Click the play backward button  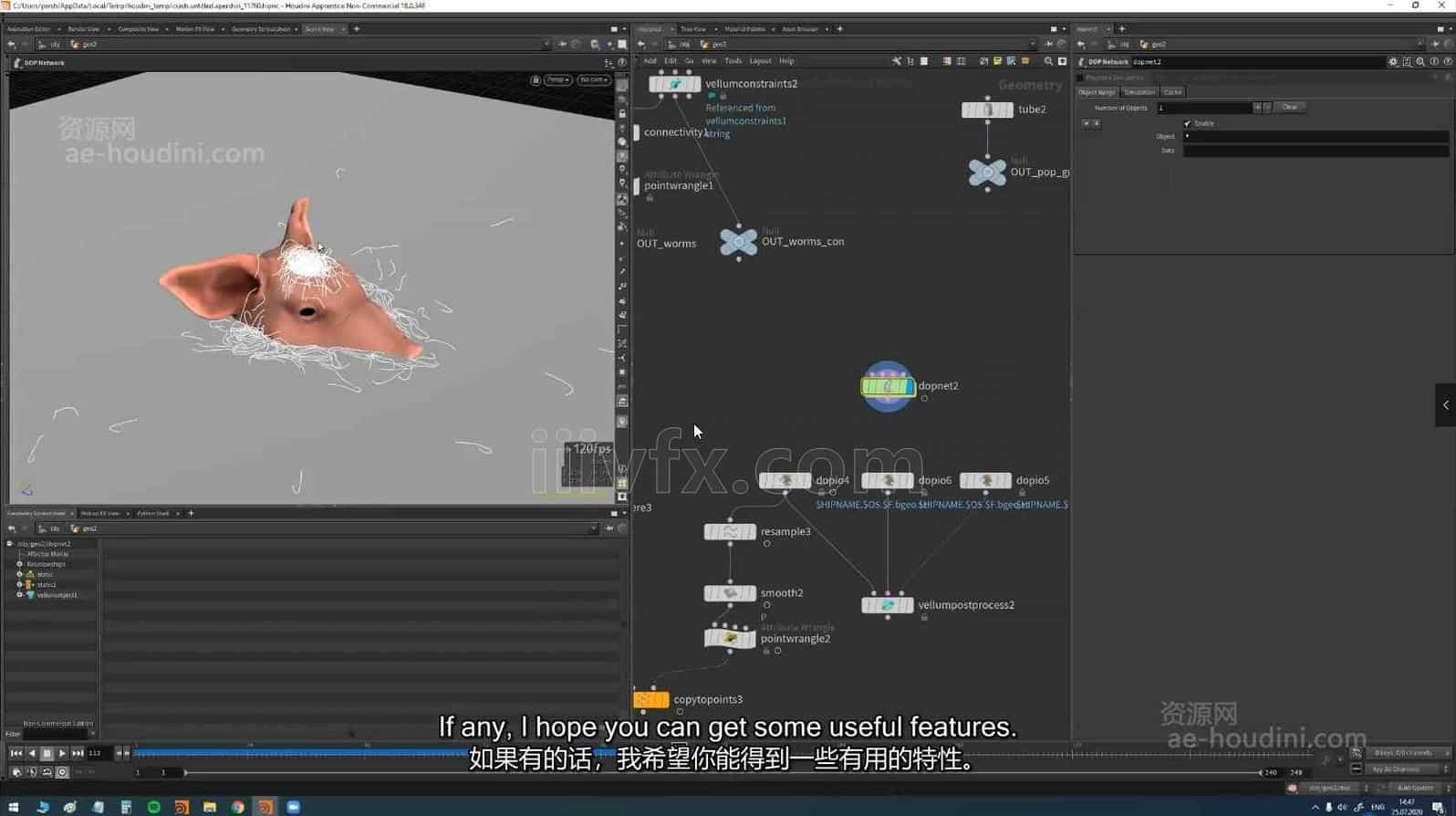pos(31,753)
